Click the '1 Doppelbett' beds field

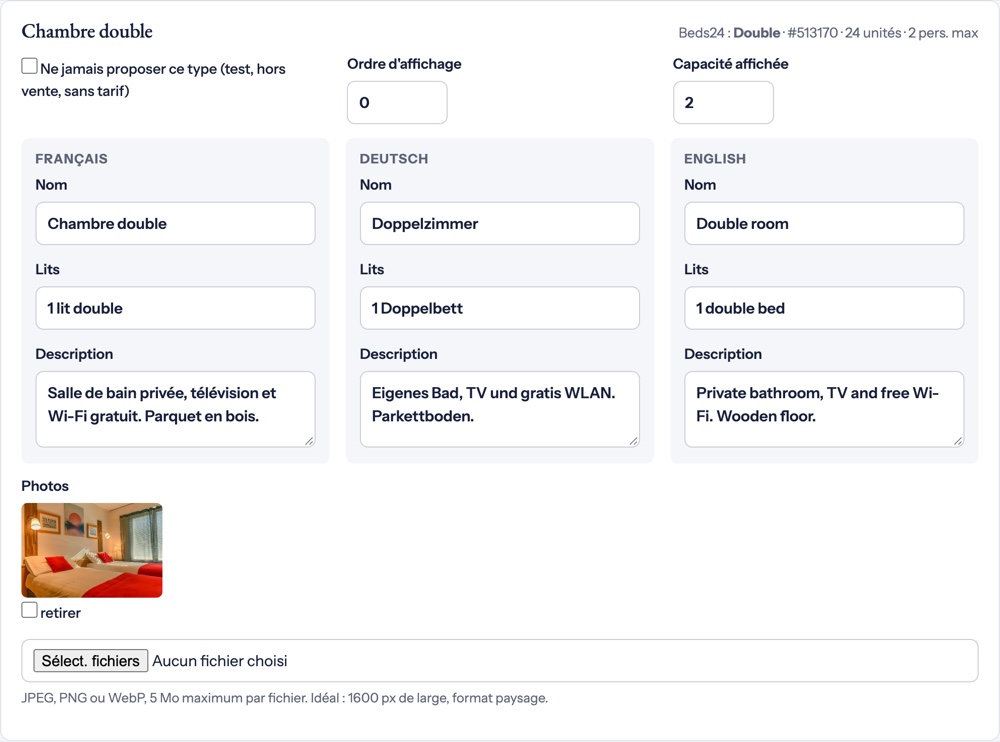pyautogui.click(x=499, y=308)
